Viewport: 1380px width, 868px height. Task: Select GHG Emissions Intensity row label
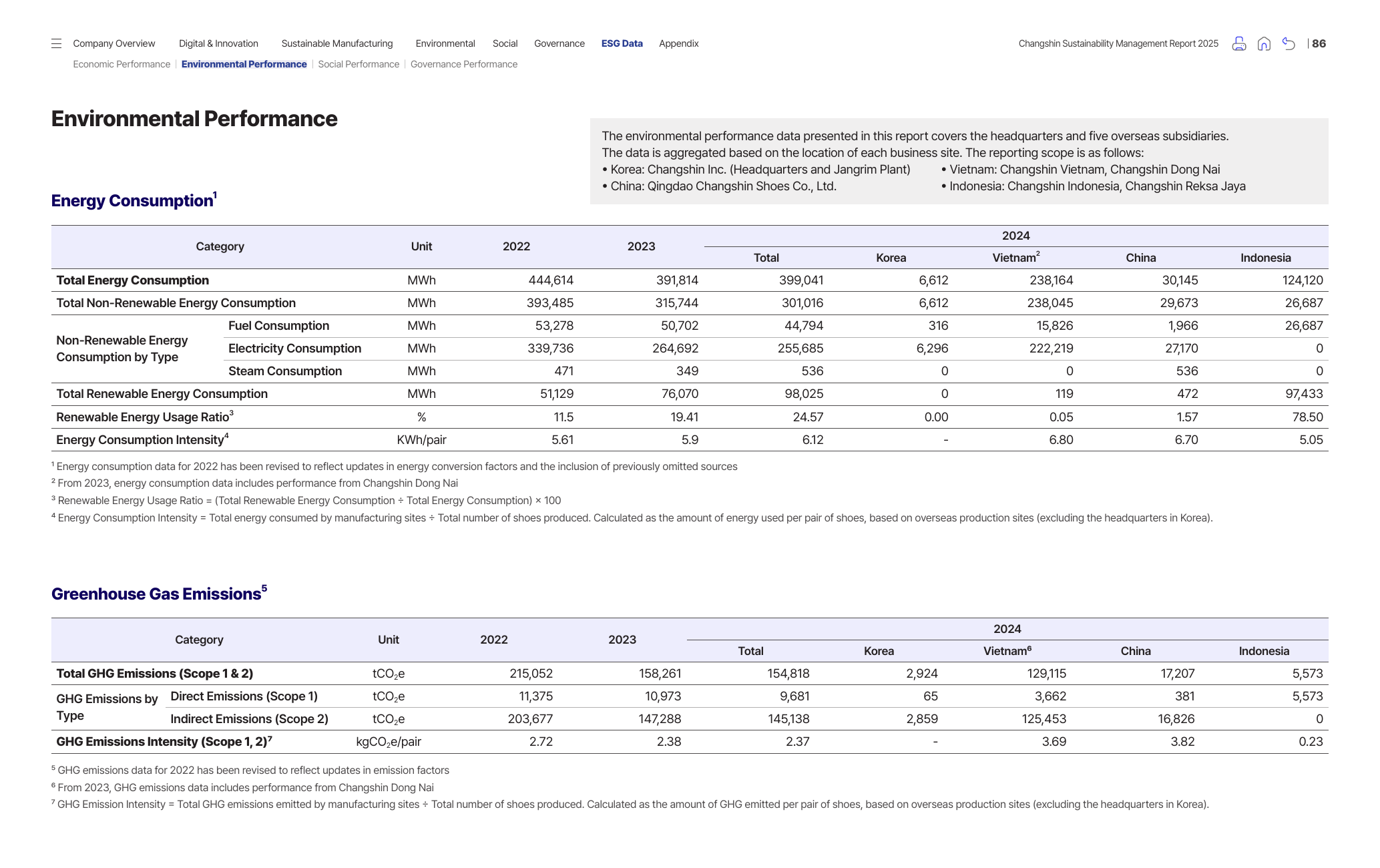click(x=164, y=742)
